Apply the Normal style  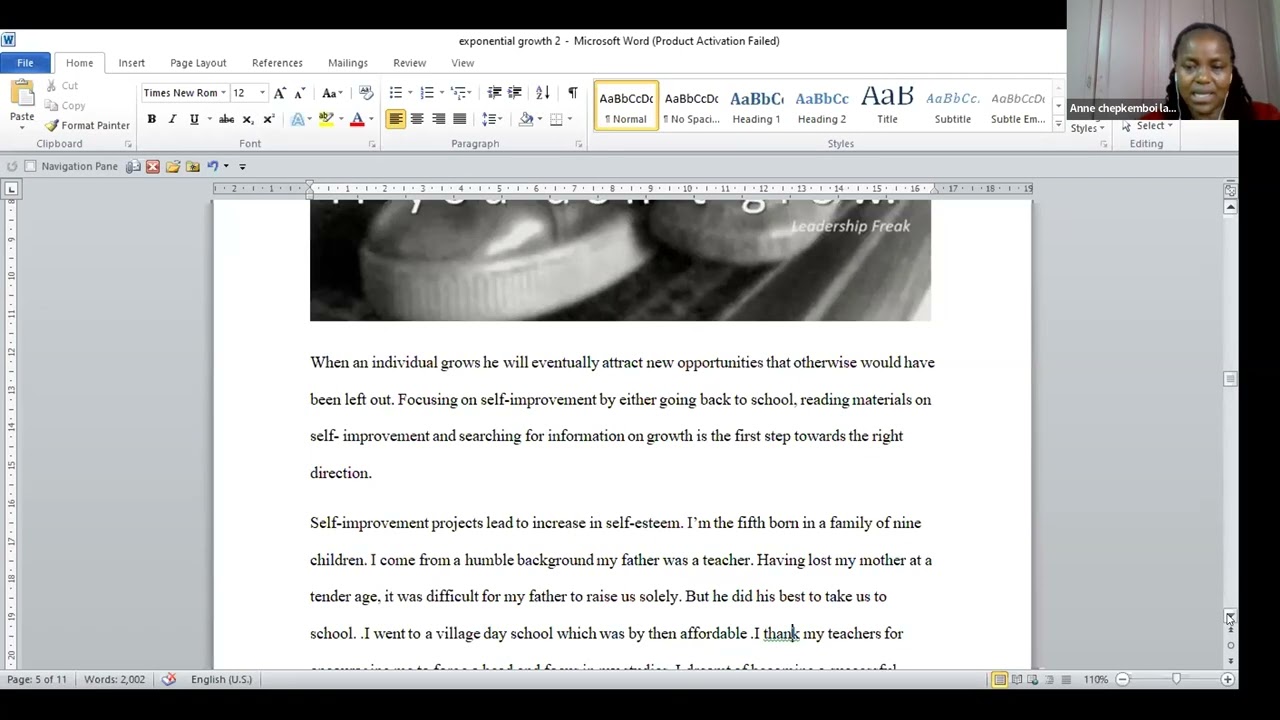(x=626, y=106)
